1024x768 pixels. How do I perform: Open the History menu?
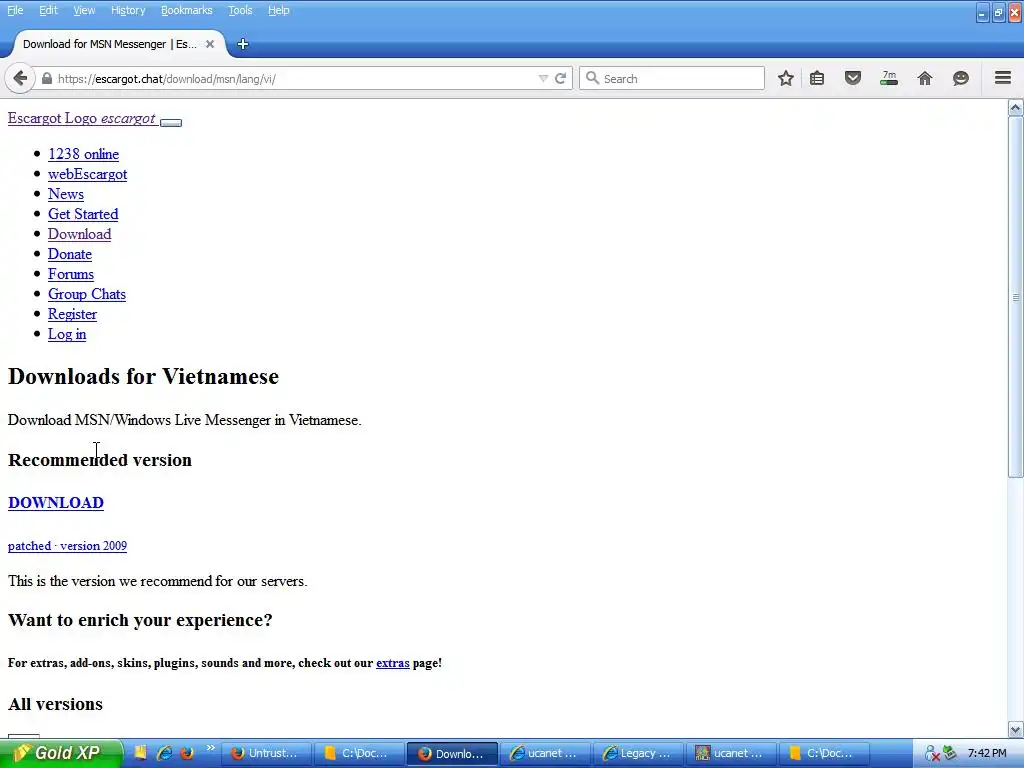127,10
